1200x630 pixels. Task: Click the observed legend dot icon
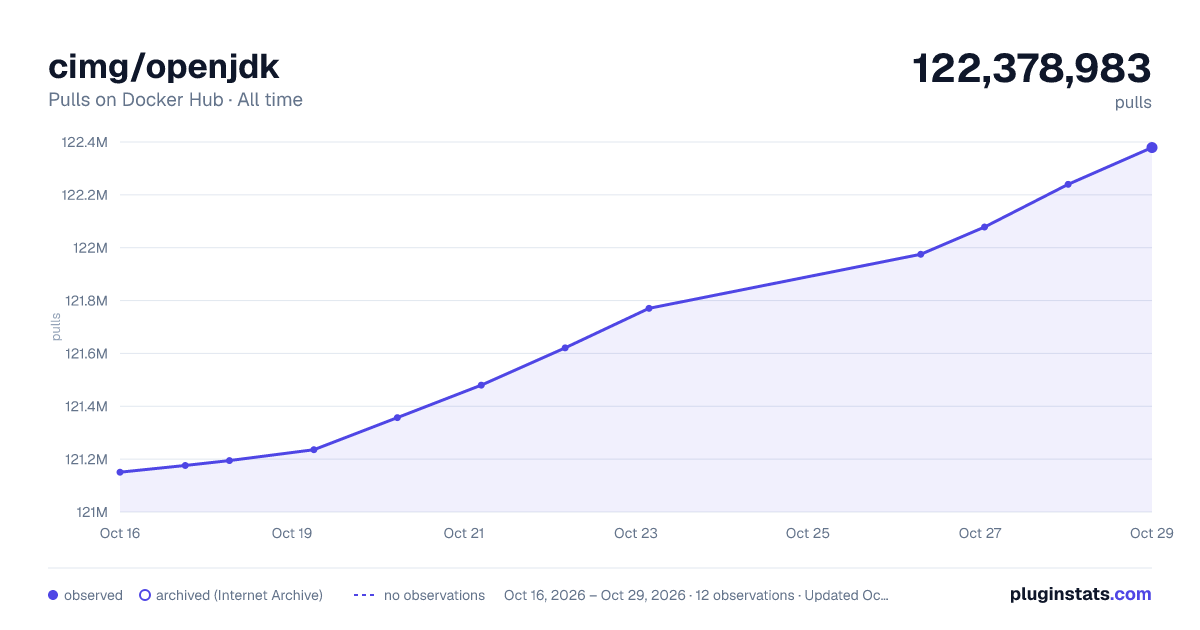pyautogui.click(x=53, y=595)
